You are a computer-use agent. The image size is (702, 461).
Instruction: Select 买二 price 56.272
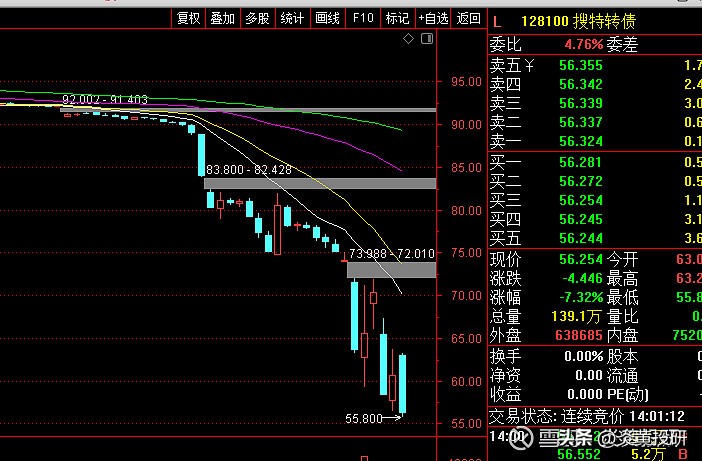(581, 181)
